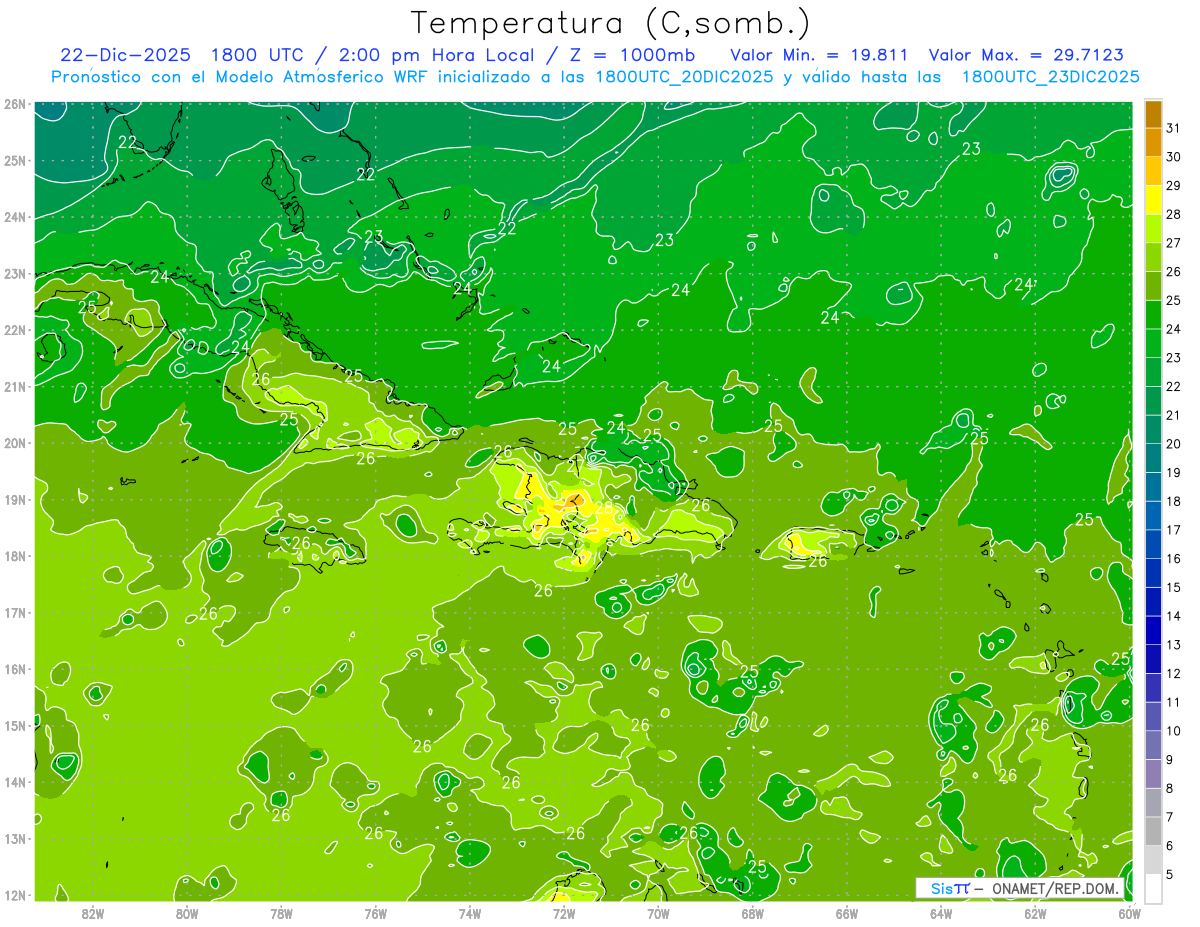Screen dimensions: 1200x927
Task: Click the "1800UTC_23DIC2025" valid-until time
Action: (1050, 77)
